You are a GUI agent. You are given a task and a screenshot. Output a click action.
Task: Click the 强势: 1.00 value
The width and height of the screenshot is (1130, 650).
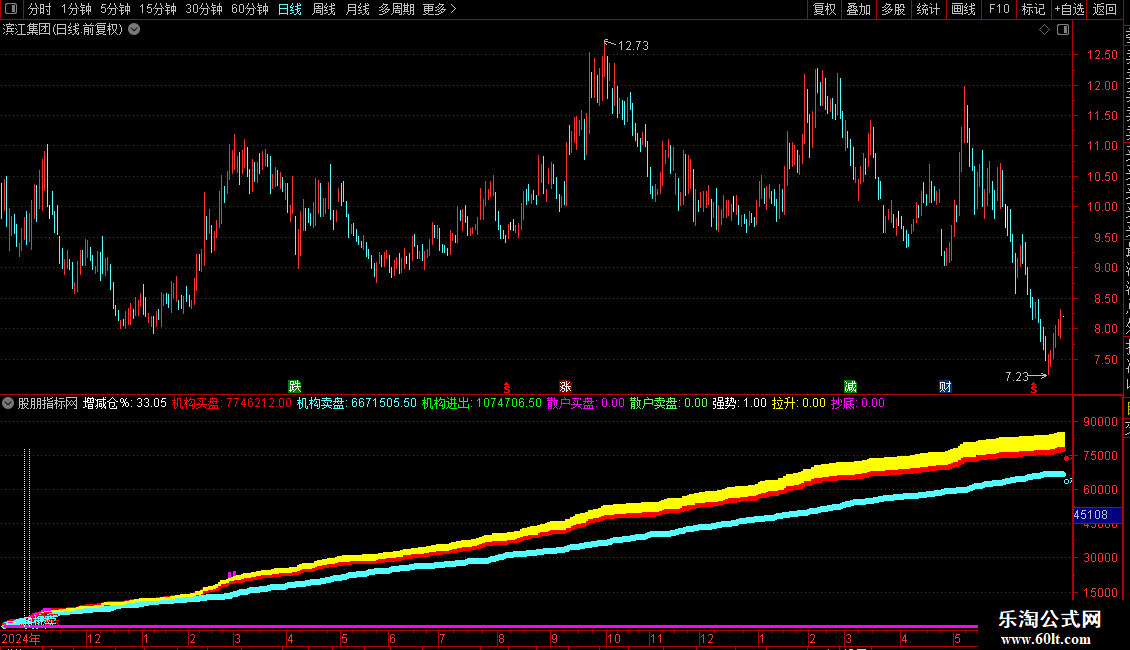click(x=739, y=404)
